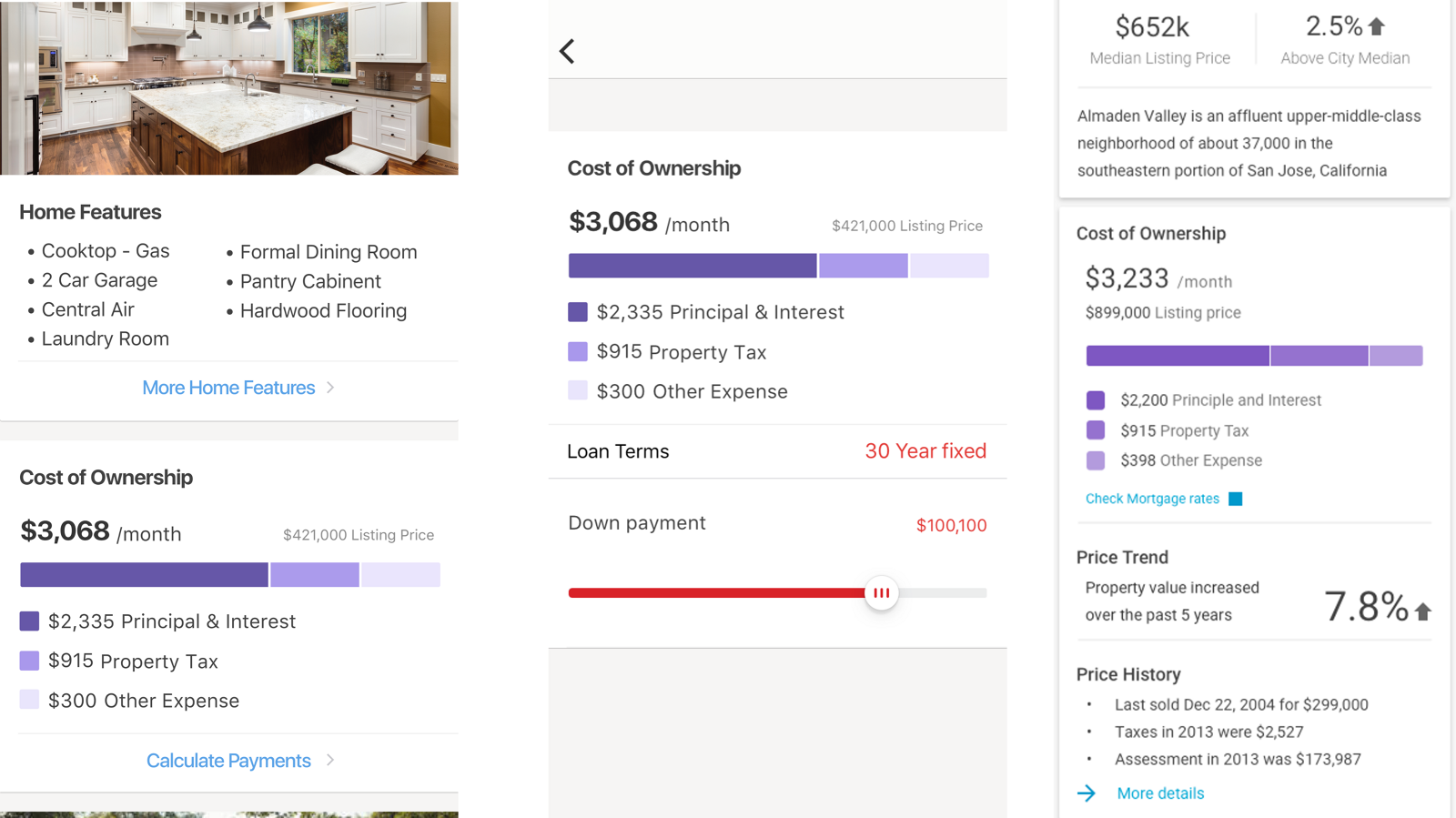Select the "Laundry Room" feature

pyautogui.click(x=106, y=338)
